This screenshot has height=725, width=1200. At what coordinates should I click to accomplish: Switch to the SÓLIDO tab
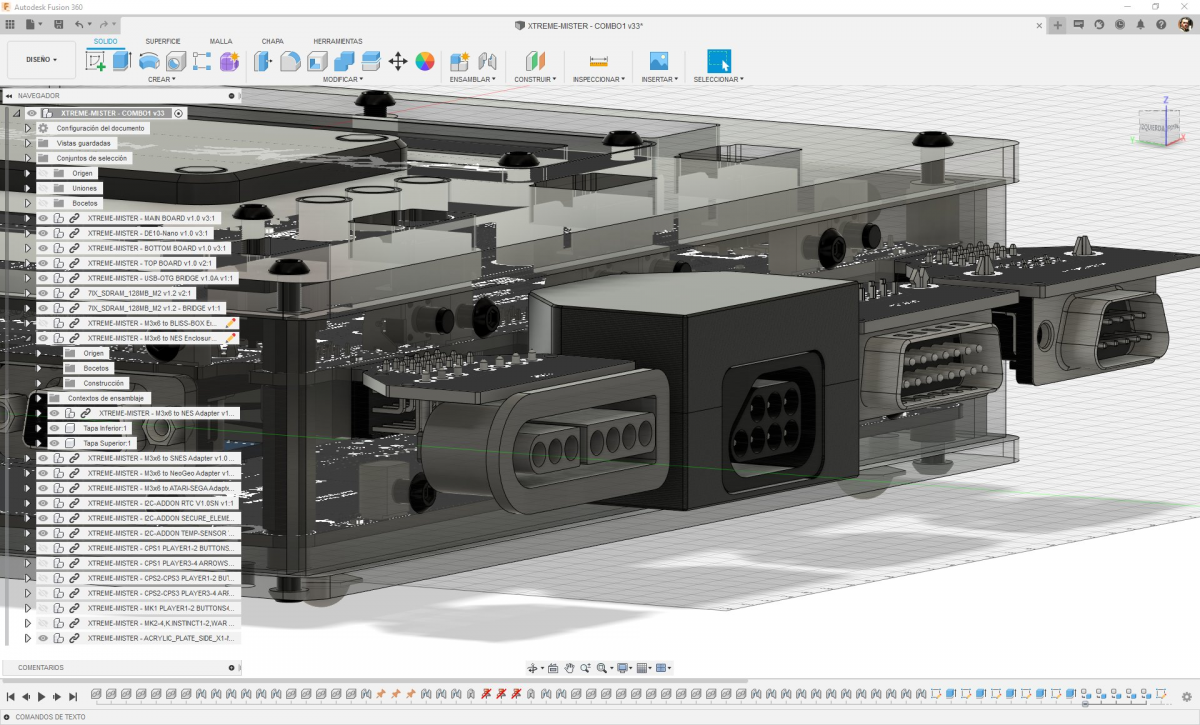(x=105, y=41)
